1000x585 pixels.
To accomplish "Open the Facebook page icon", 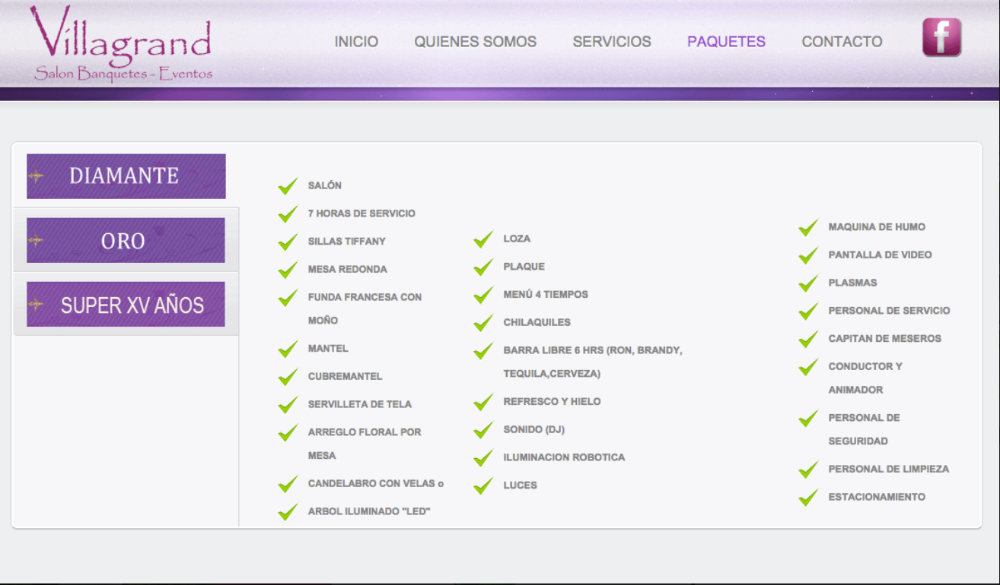I will click(x=941, y=38).
